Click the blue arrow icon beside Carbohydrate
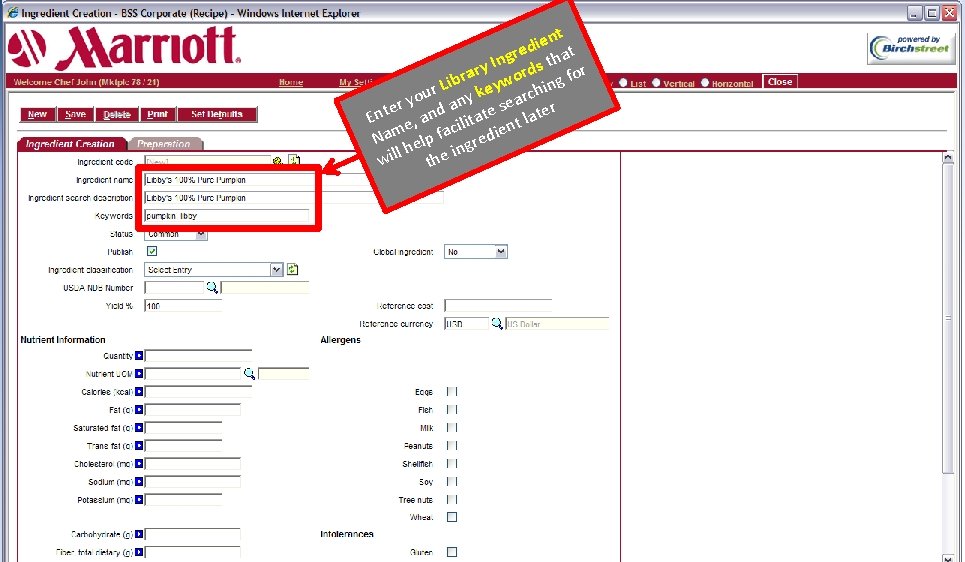 (x=139, y=534)
